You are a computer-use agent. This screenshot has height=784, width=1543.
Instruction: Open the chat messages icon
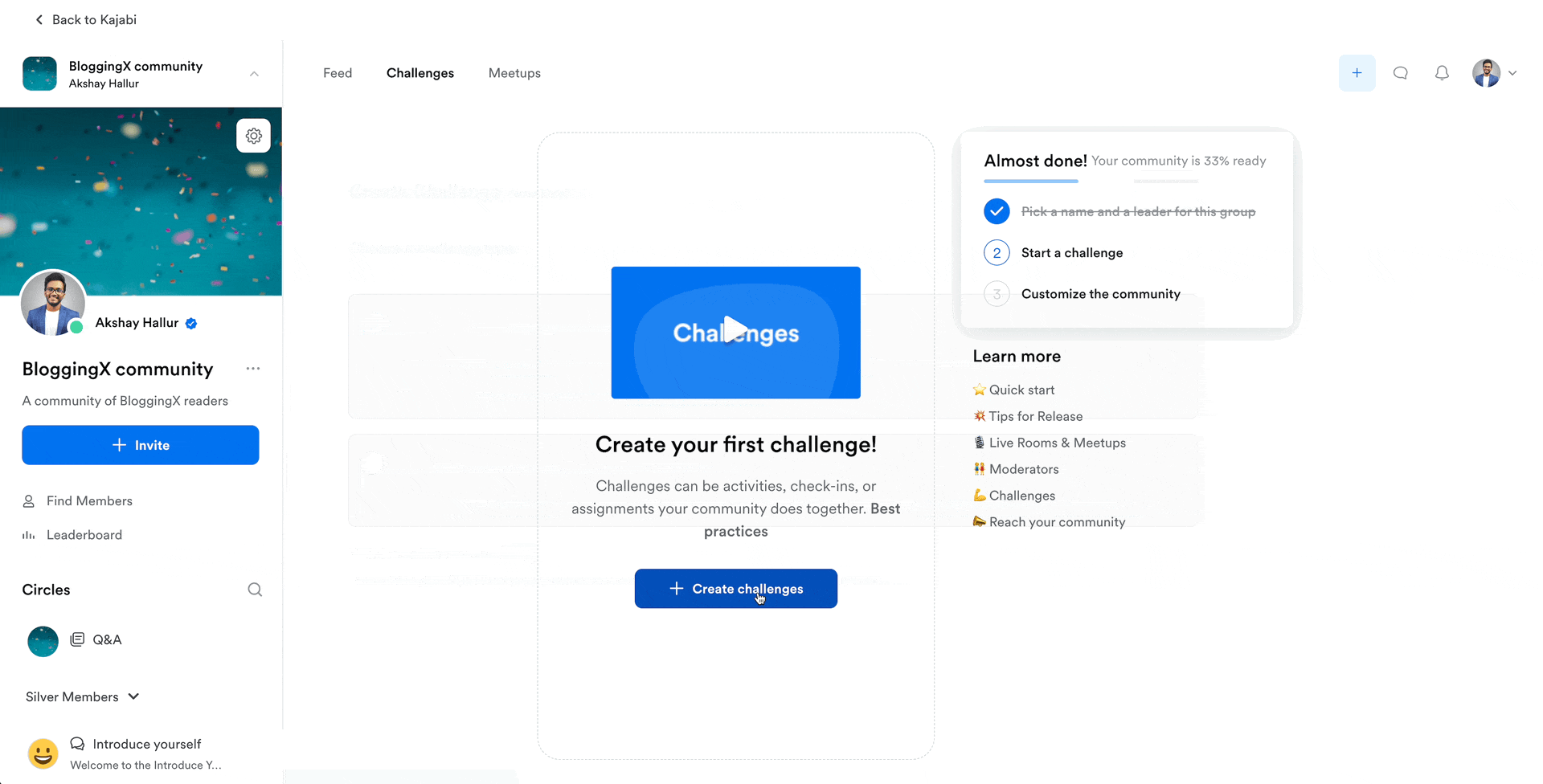click(1400, 73)
